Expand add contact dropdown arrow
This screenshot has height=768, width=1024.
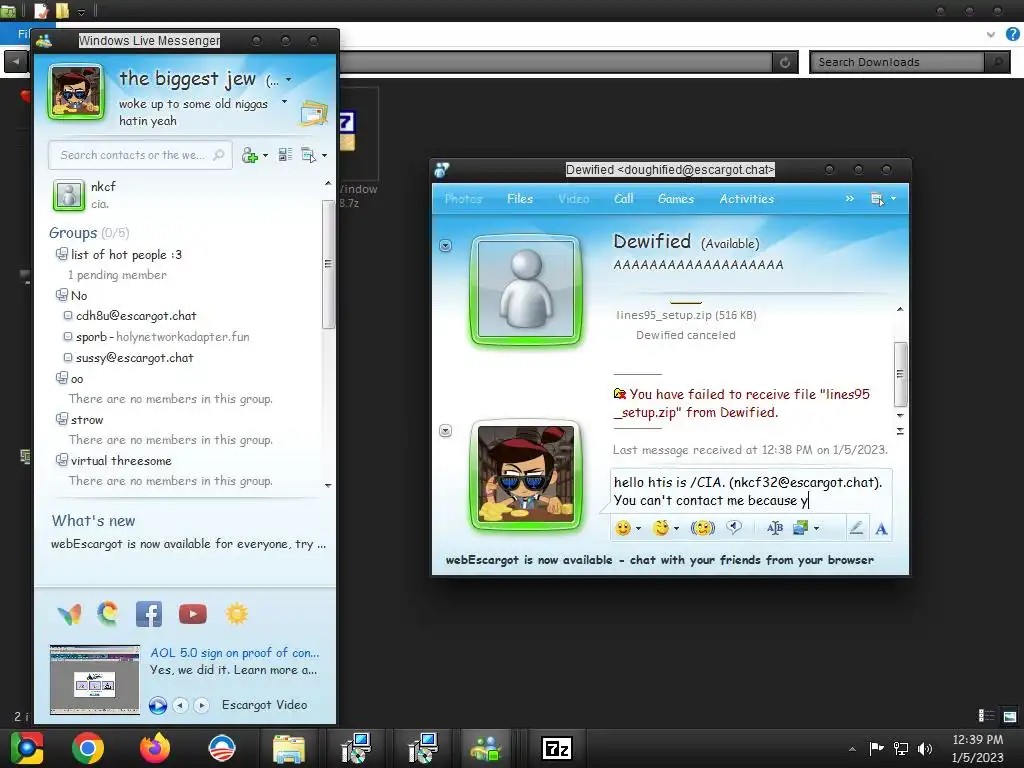pos(265,155)
